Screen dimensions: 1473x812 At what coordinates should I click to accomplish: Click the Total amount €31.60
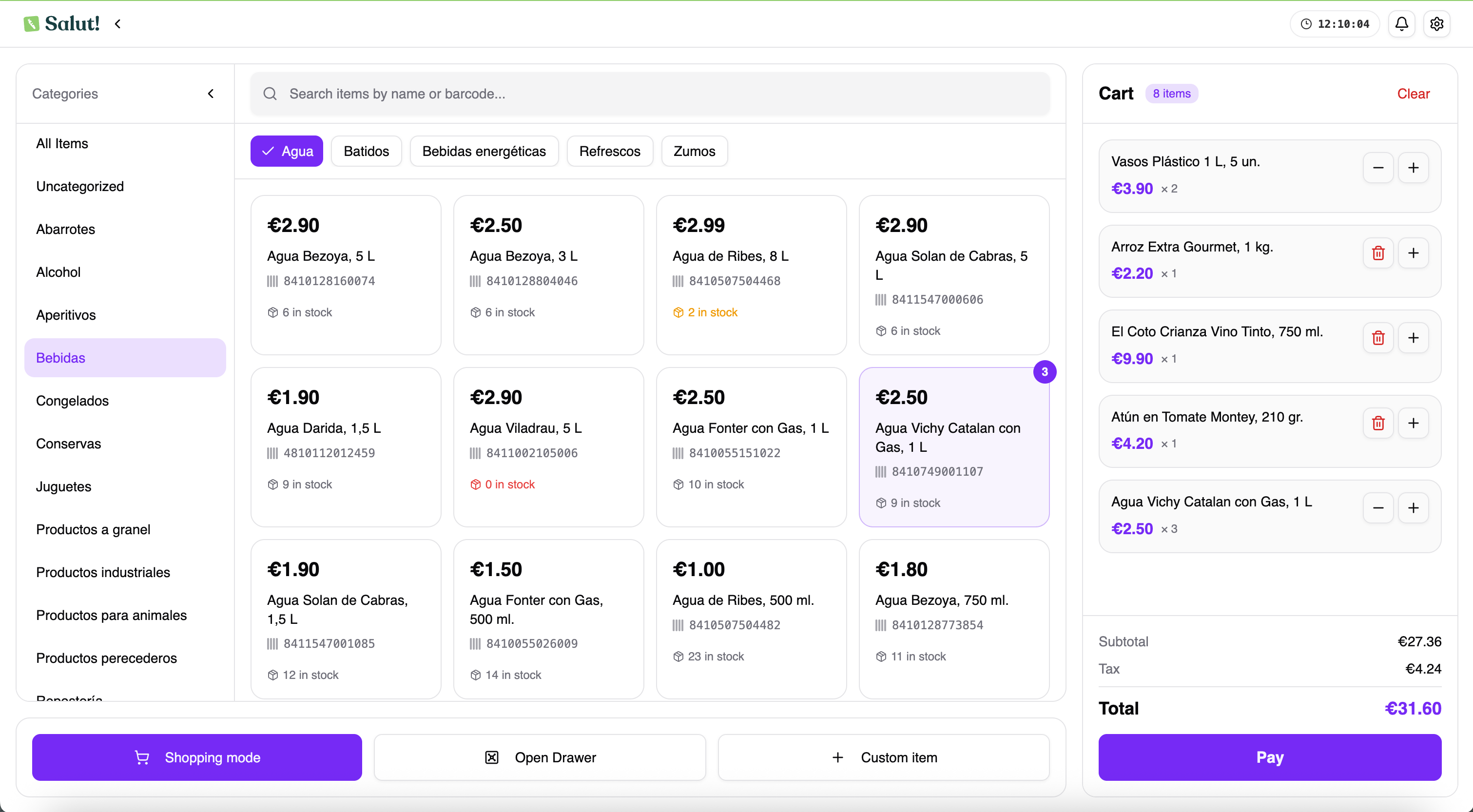1413,709
